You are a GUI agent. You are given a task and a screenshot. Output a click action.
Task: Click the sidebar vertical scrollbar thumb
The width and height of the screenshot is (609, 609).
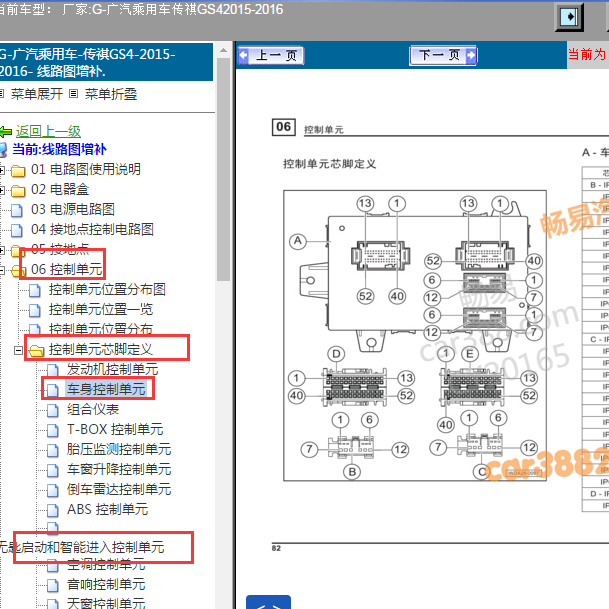point(223,169)
